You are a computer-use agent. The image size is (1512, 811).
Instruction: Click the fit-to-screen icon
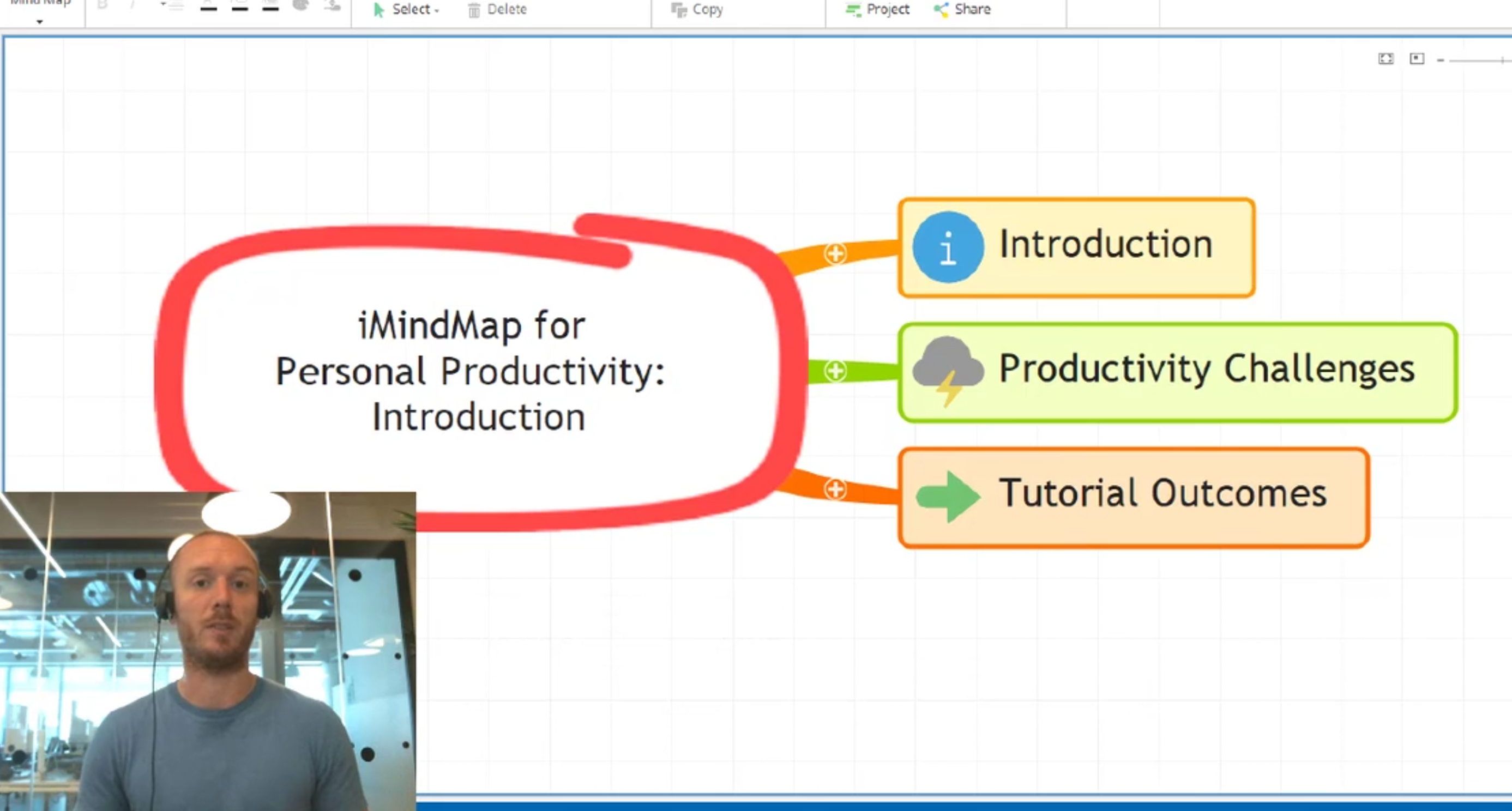pos(1386,59)
